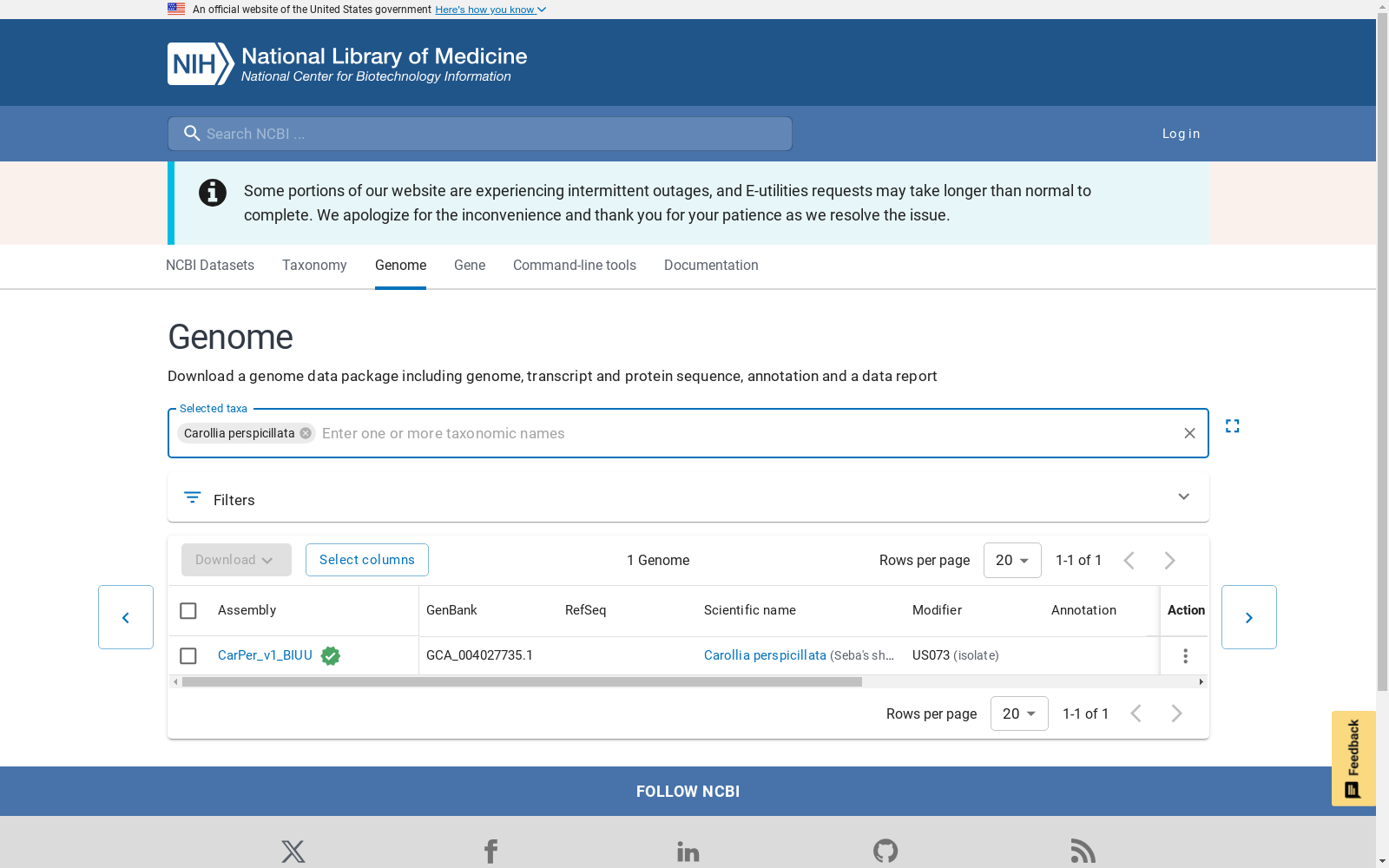1389x868 pixels.
Task: Expand the Filters panel chevron
Action: [1183, 496]
